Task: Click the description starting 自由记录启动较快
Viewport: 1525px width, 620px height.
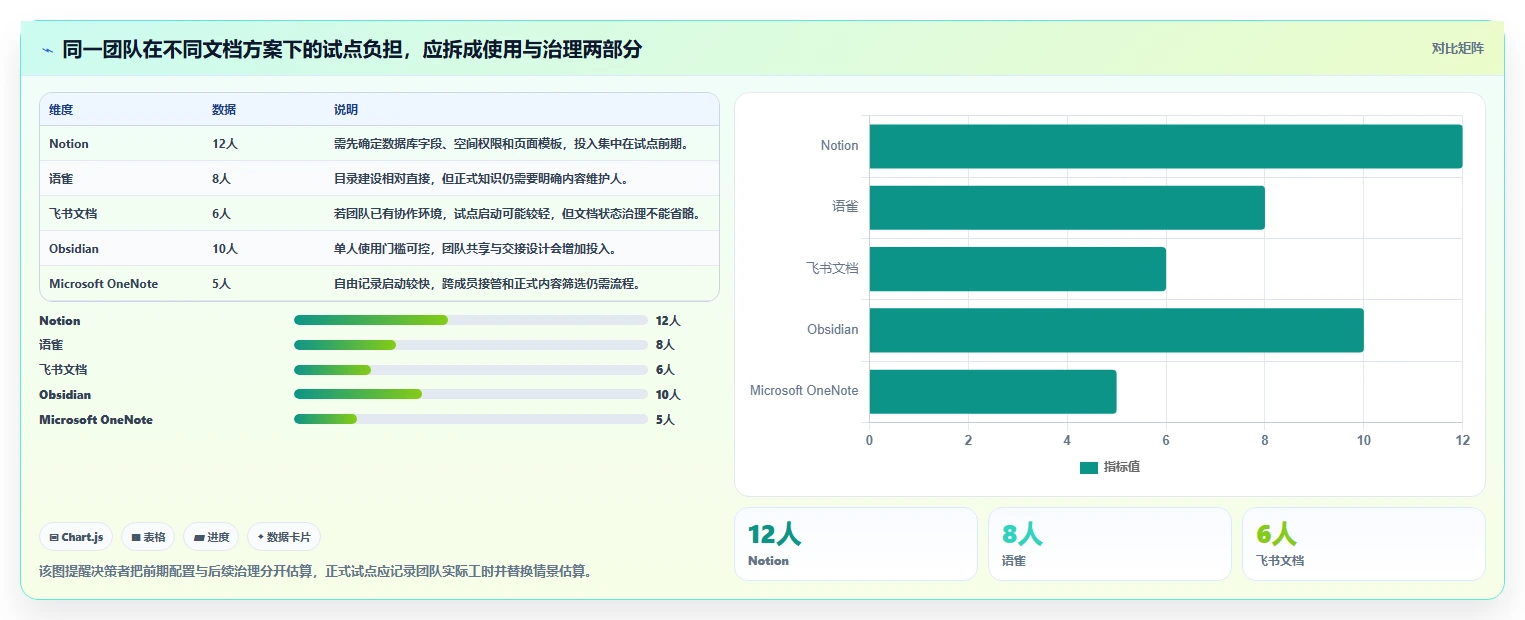Action: [x=487, y=284]
